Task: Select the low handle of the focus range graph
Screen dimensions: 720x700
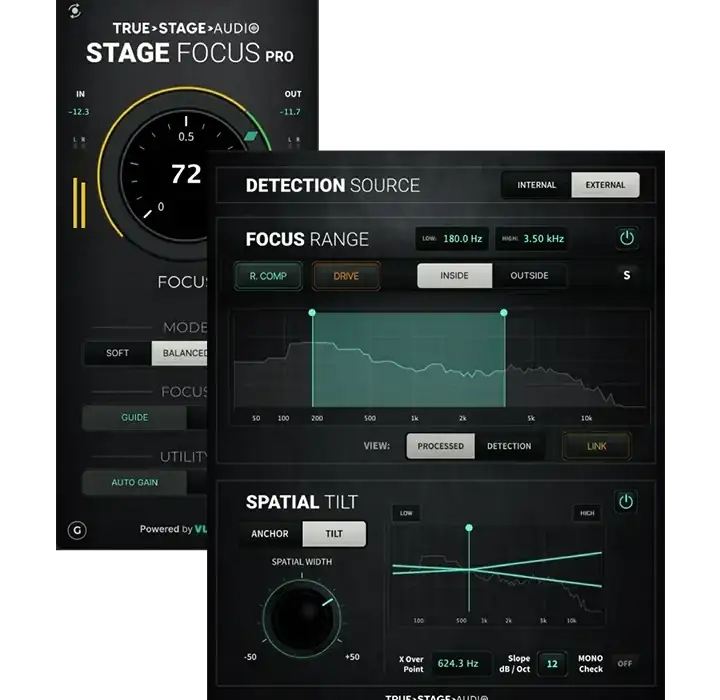Action: pyautogui.click(x=312, y=313)
